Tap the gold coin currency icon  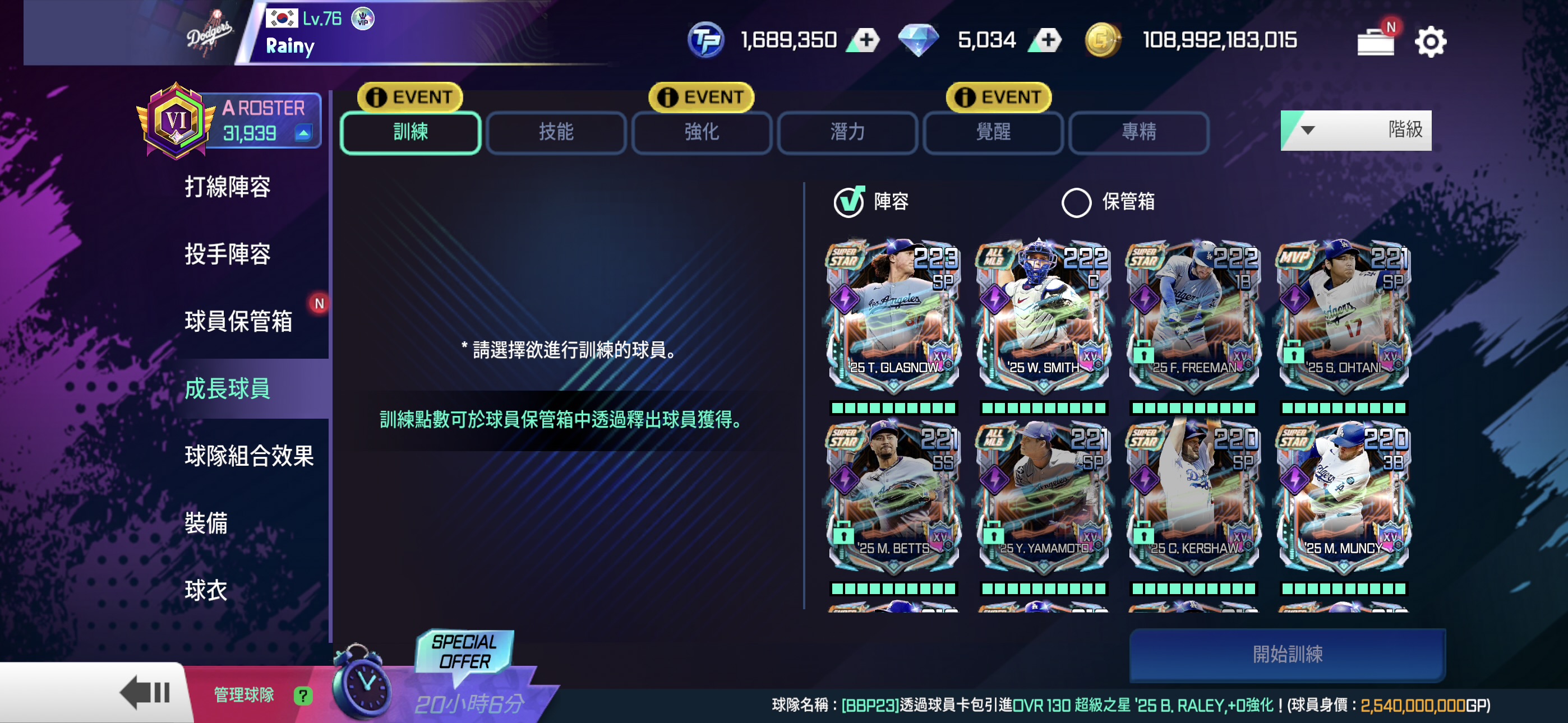pos(1103,40)
